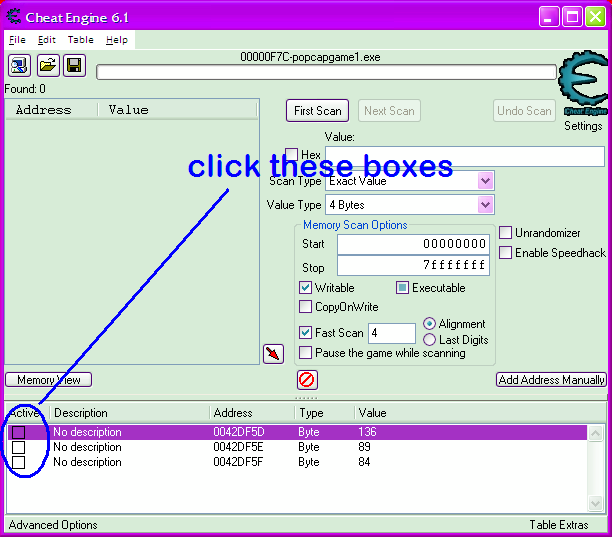Click the Type column header in address table
612x537 pixels.
point(324,413)
